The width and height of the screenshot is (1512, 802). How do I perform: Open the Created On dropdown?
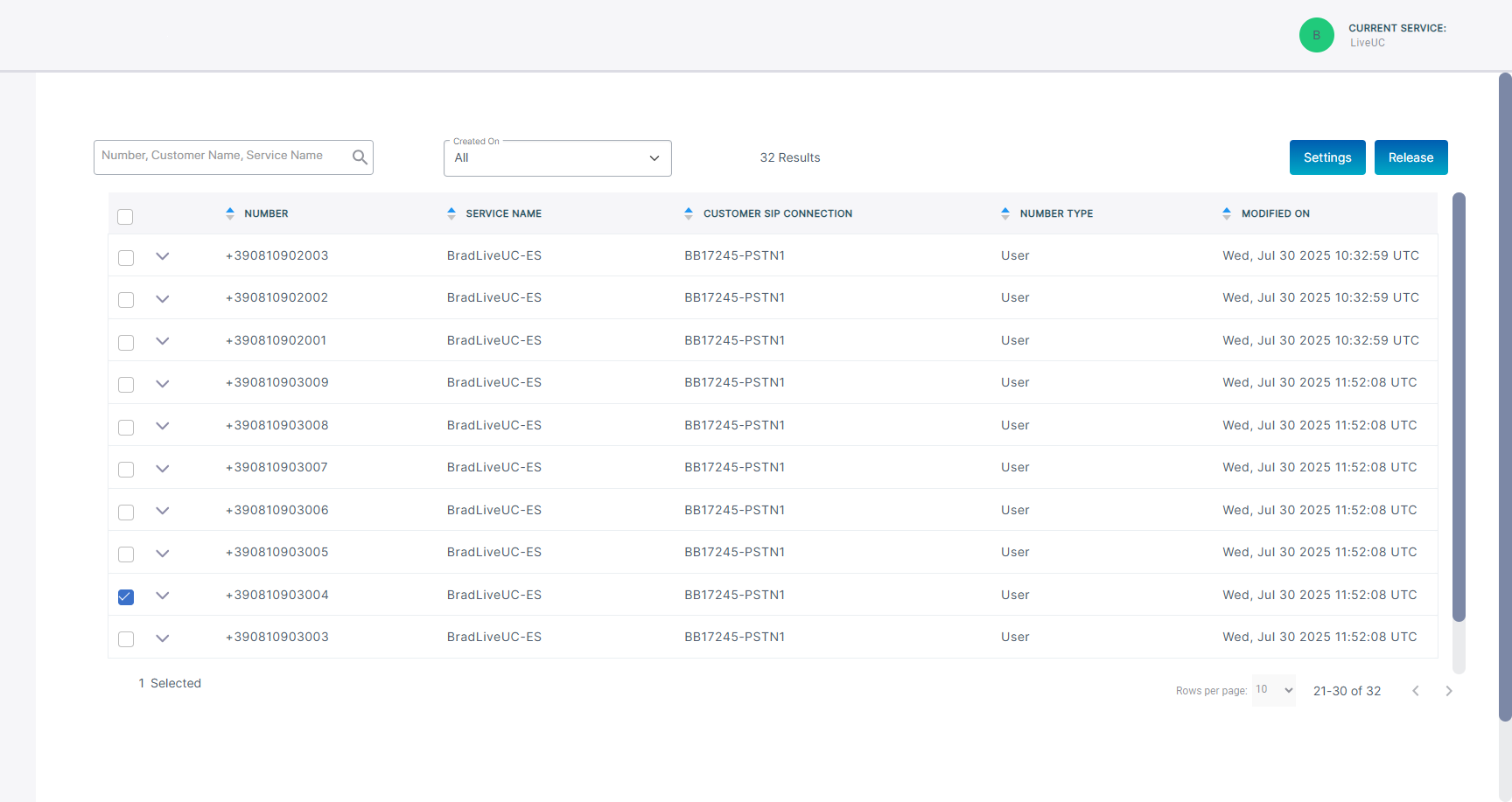557,158
